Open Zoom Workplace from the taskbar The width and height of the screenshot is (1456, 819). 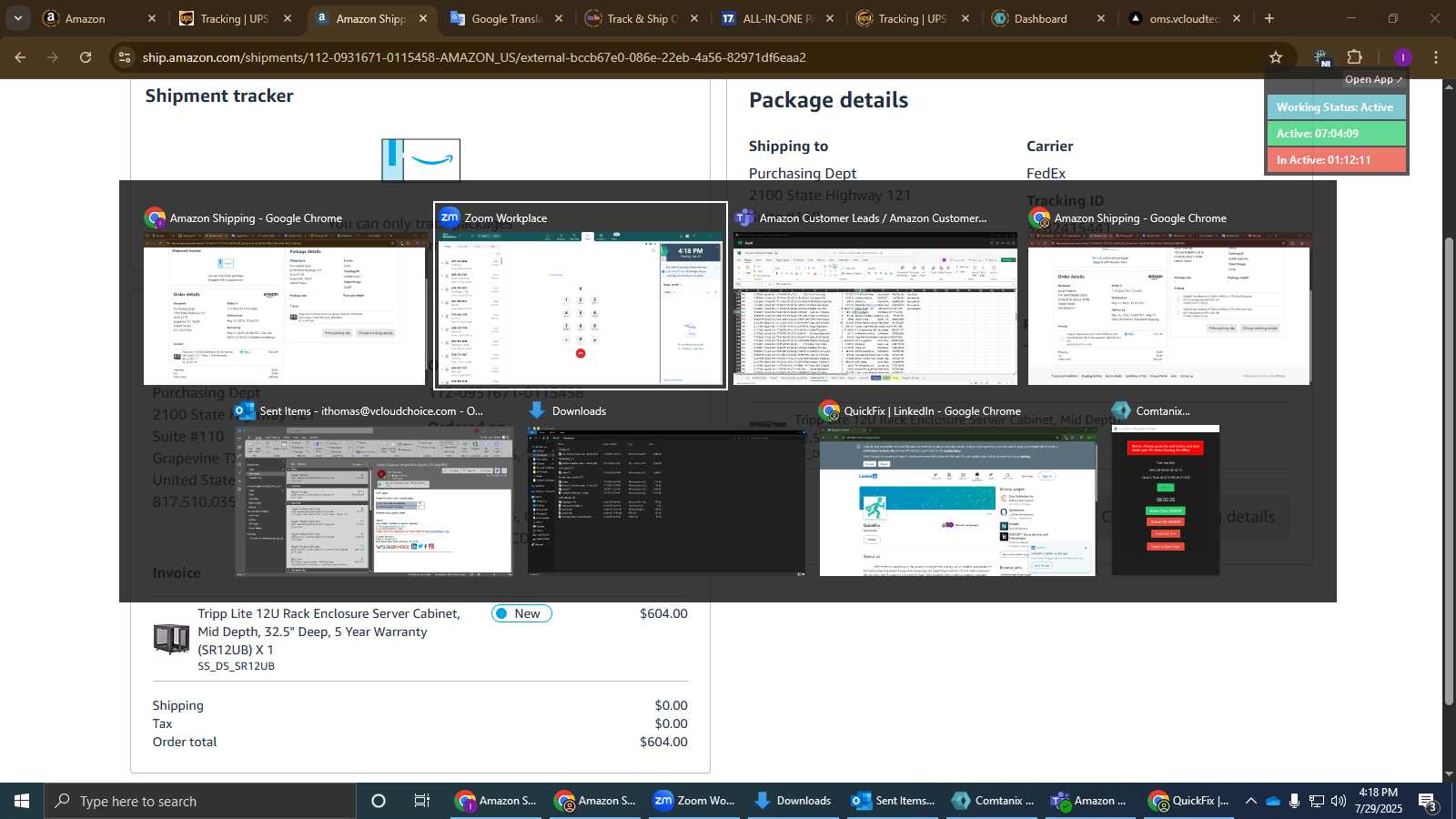tap(693, 801)
